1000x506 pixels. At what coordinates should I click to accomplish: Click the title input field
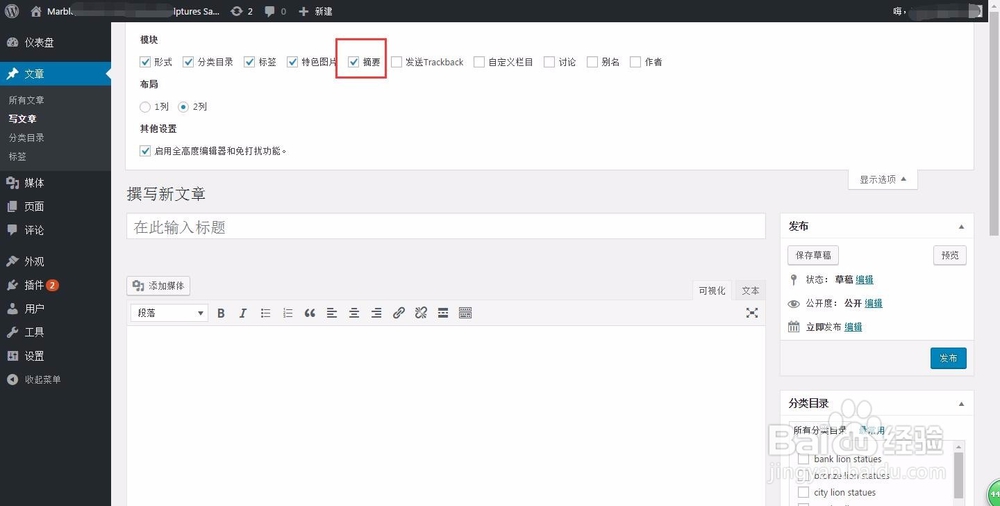(446, 227)
